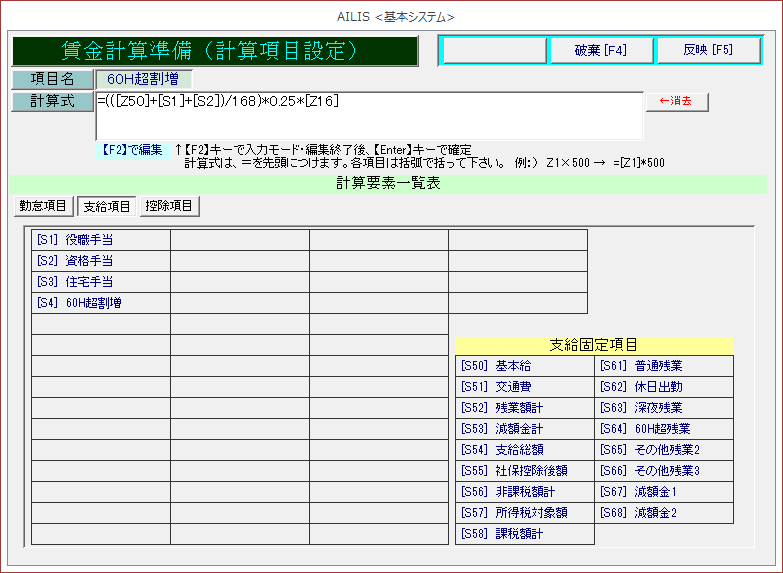
Task: Click the 破棄 [F4] discard button
Action: 601,50
